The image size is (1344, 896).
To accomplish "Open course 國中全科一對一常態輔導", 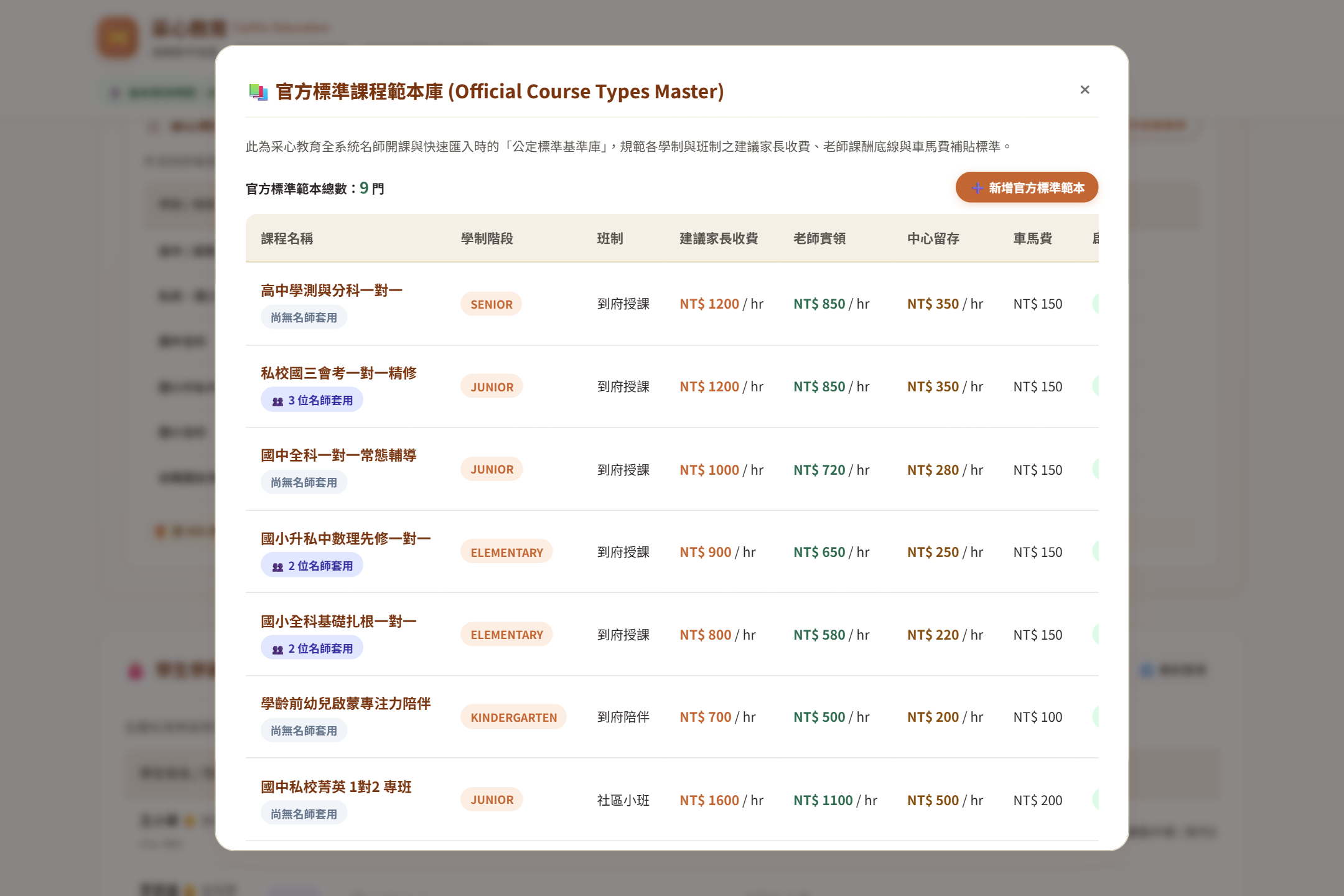I will pos(338,455).
